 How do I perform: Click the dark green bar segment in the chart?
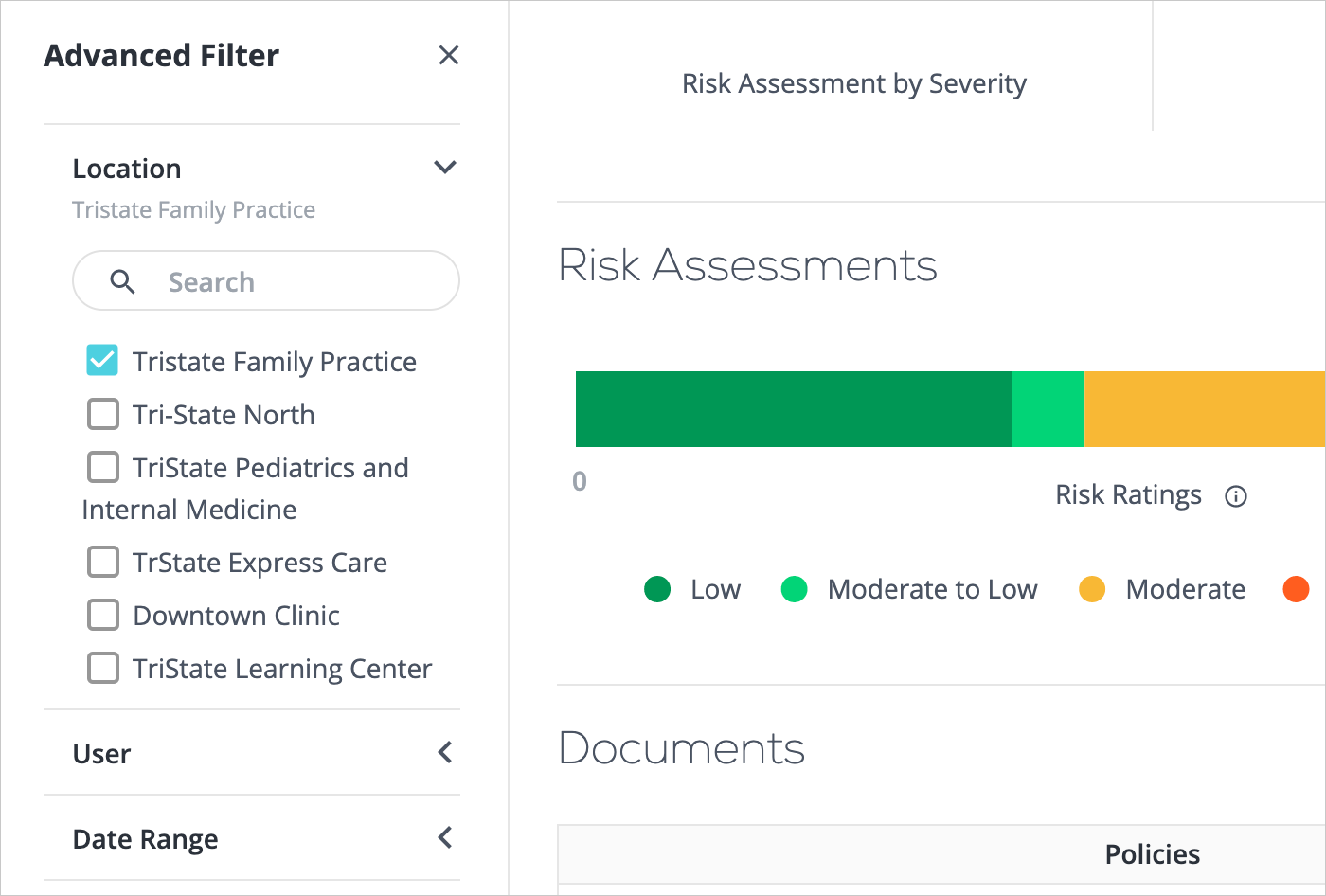click(x=793, y=408)
